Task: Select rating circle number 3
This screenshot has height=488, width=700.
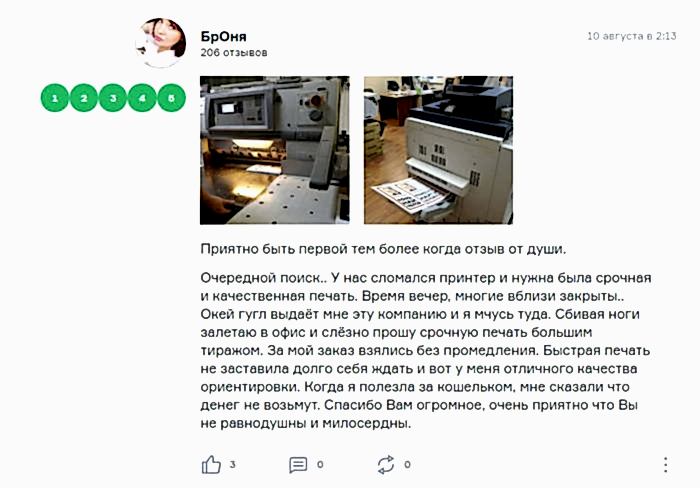Action: 112,98
